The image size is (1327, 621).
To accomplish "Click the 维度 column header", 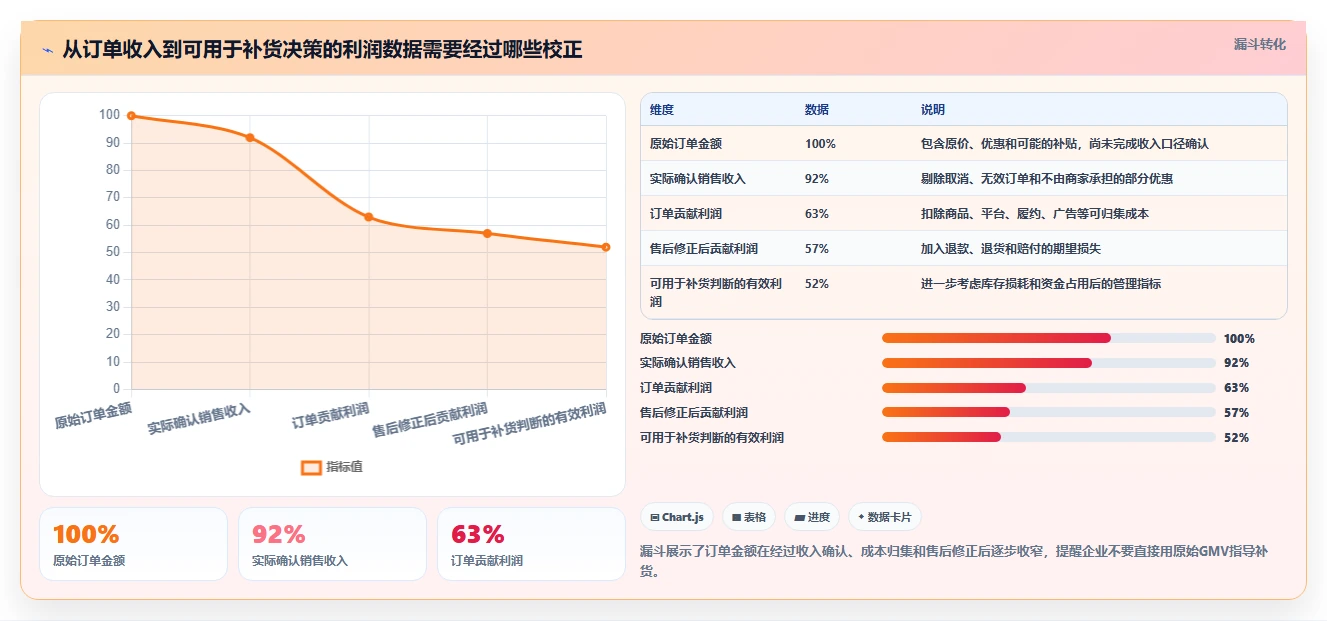I will click(662, 110).
